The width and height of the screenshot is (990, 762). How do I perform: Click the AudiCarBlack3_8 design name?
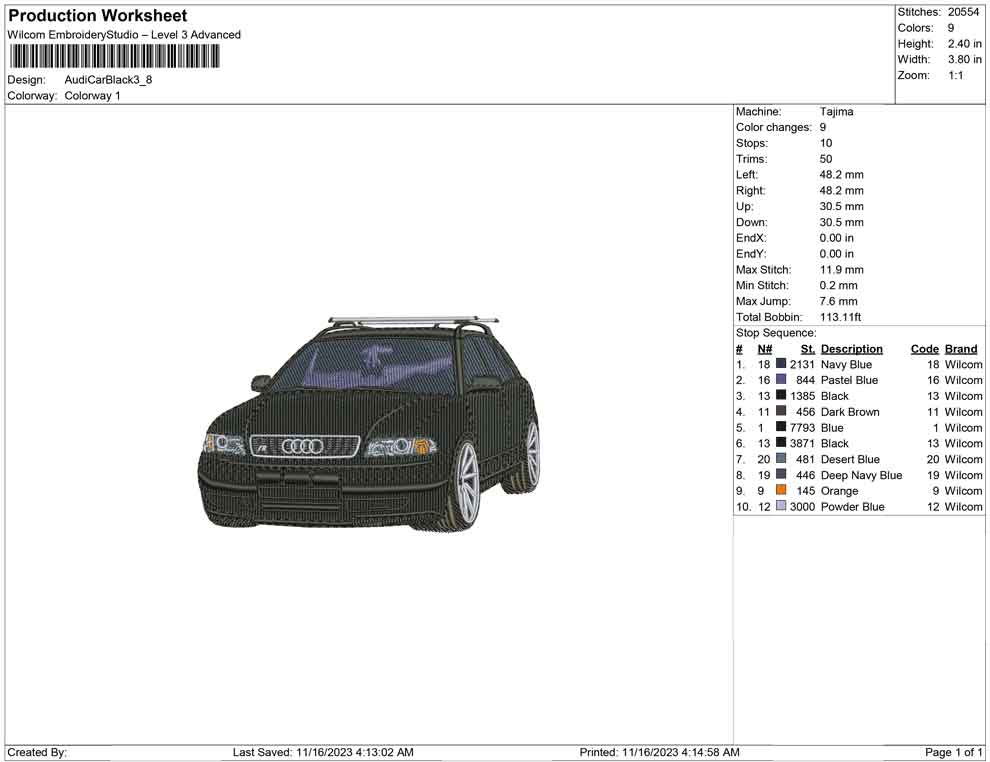coord(107,80)
